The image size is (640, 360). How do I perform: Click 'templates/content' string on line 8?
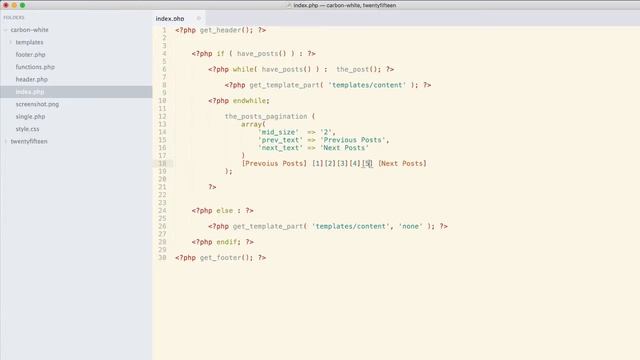[x=367, y=85]
